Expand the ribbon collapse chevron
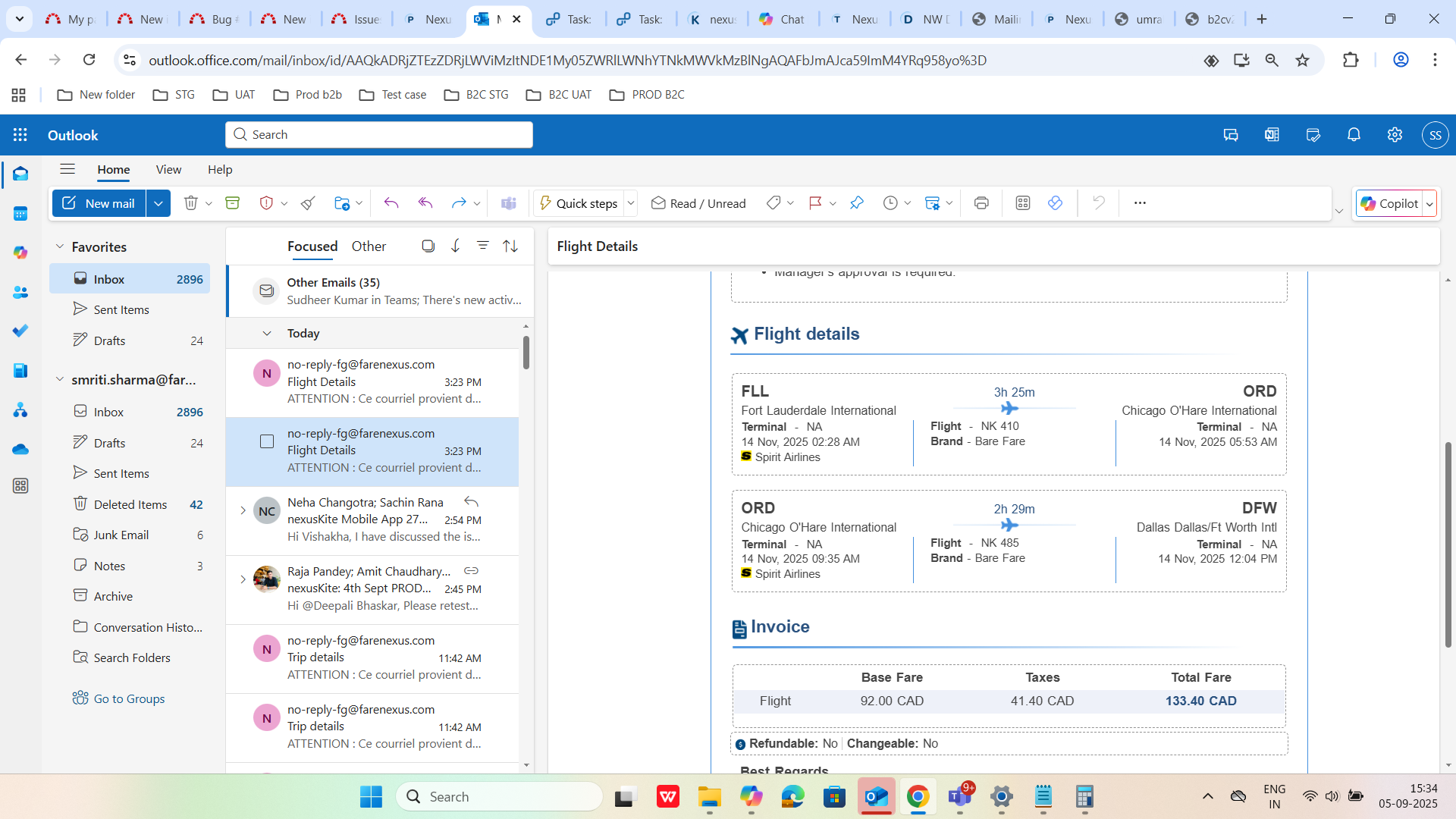 coord(1339,212)
